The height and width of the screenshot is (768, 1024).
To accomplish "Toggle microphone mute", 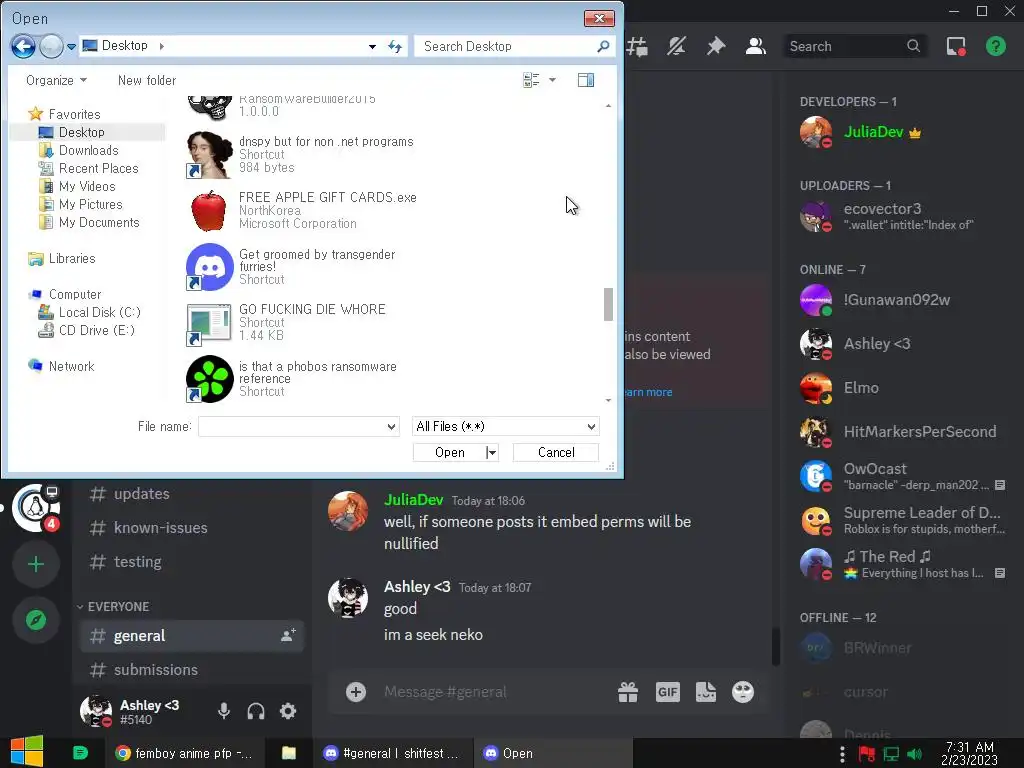I will point(223,711).
